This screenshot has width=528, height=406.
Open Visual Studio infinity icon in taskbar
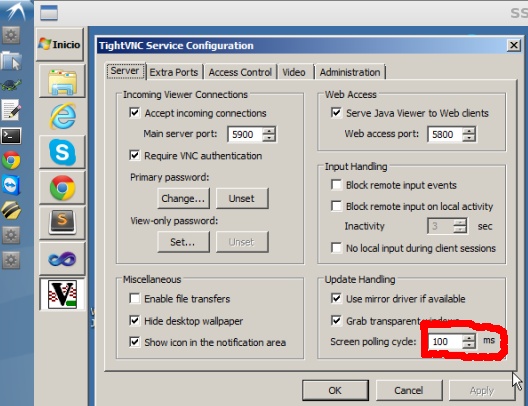(62, 259)
